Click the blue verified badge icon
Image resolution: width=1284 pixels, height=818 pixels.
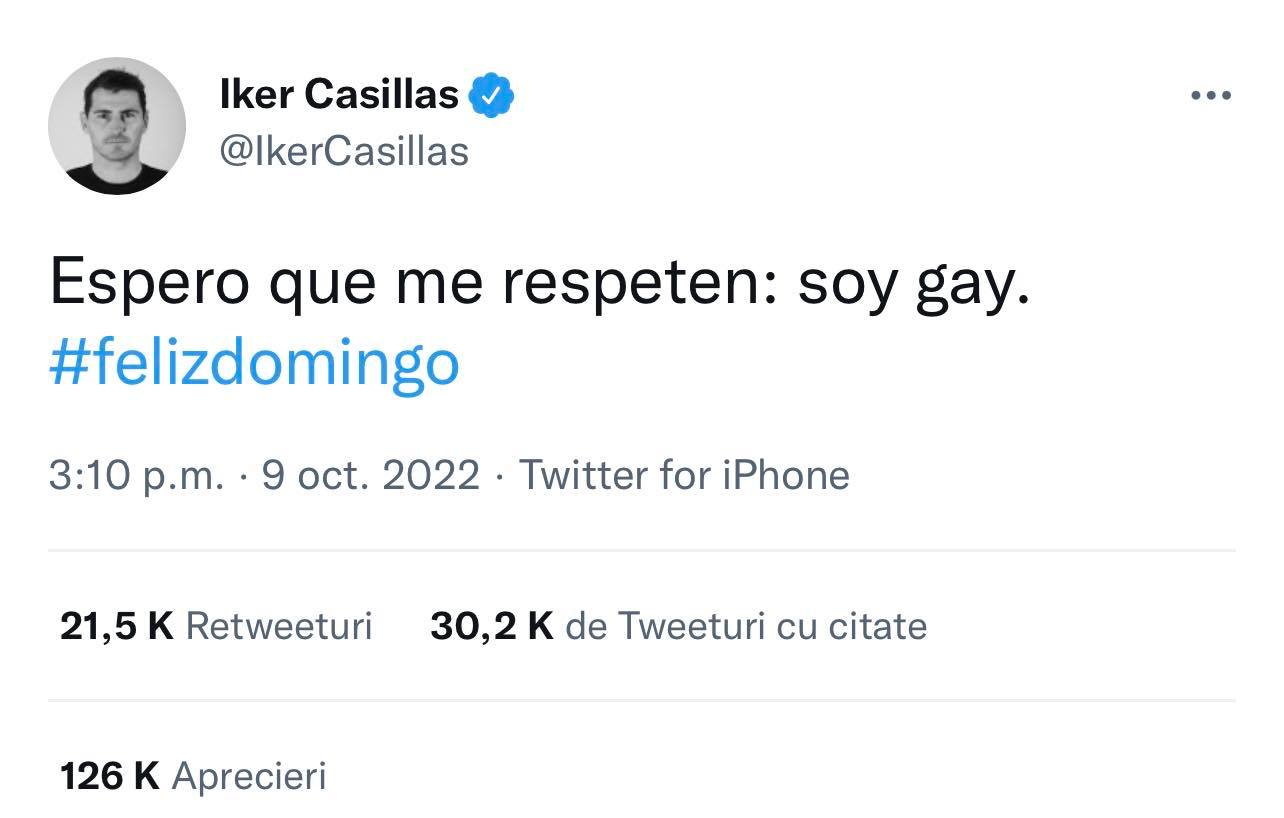[x=492, y=95]
